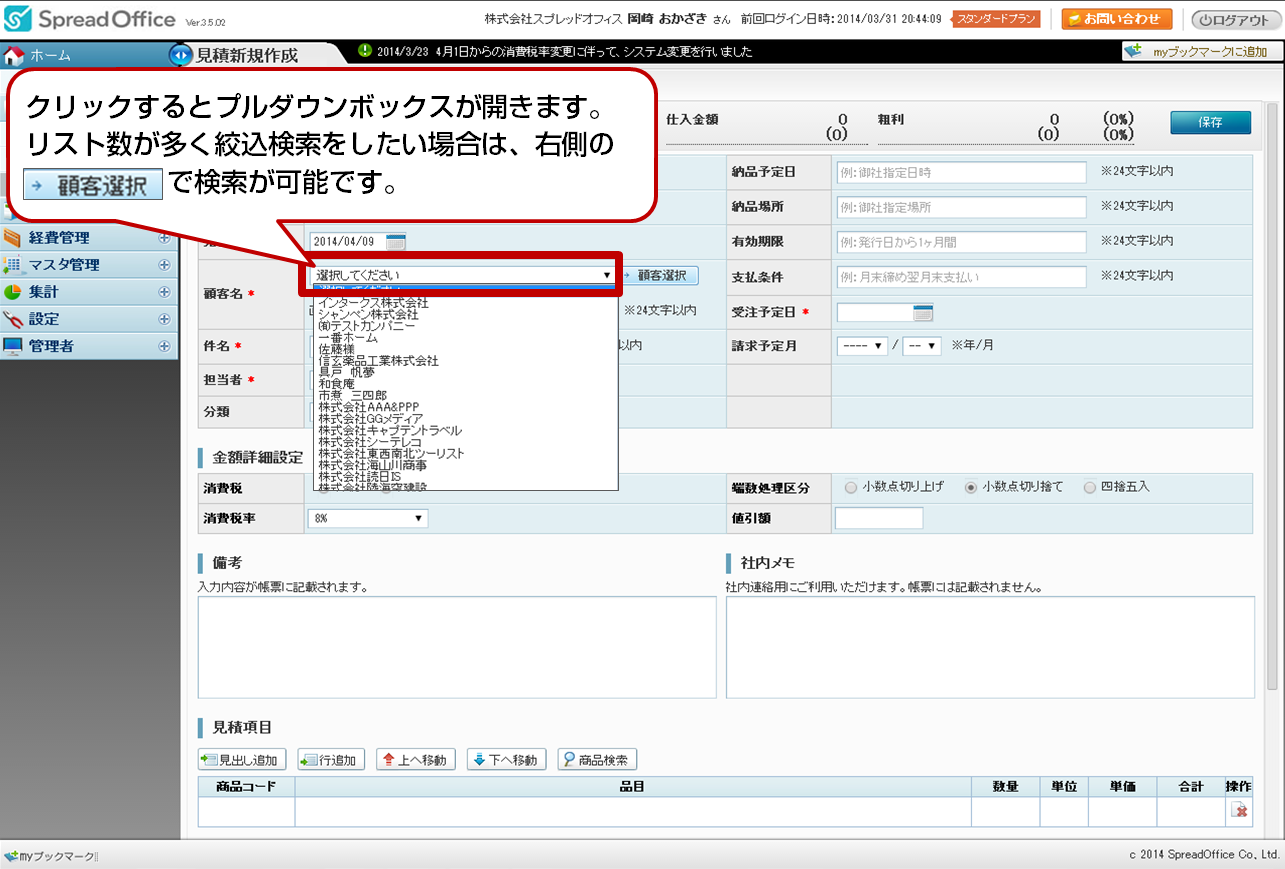Select 一番ホーム from the customer list
The width and height of the screenshot is (1285, 869).
point(347,338)
